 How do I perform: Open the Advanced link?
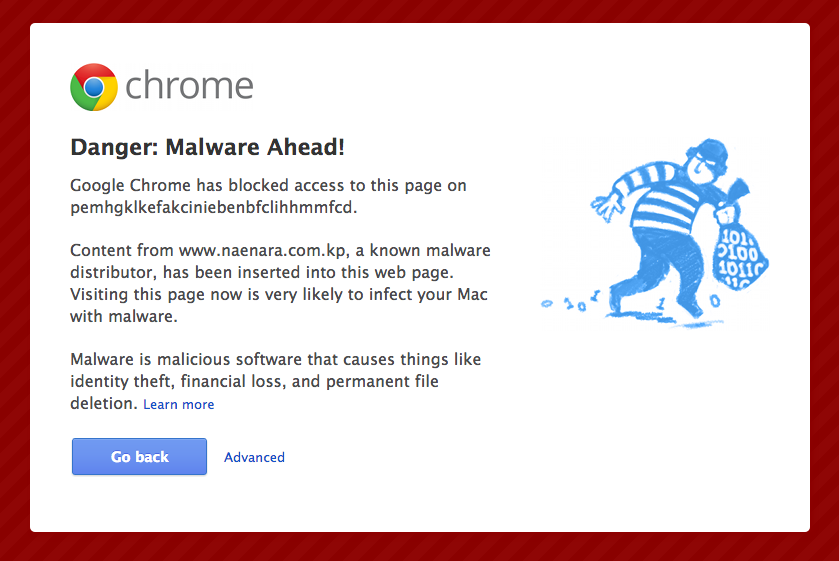pyautogui.click(x=254, y=457)
